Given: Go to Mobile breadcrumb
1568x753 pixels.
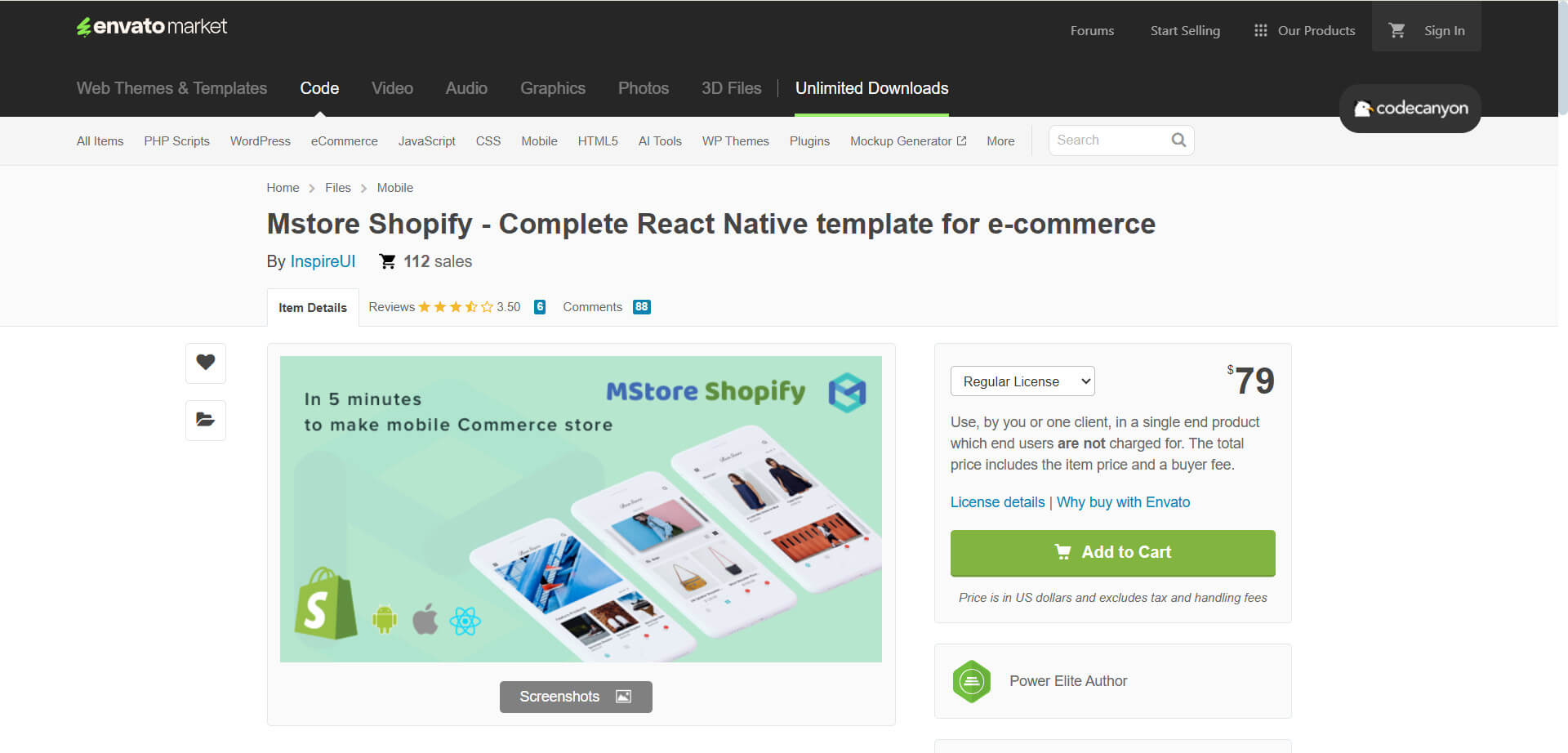Looking at the screenshot, I should (x=394, y=188).
